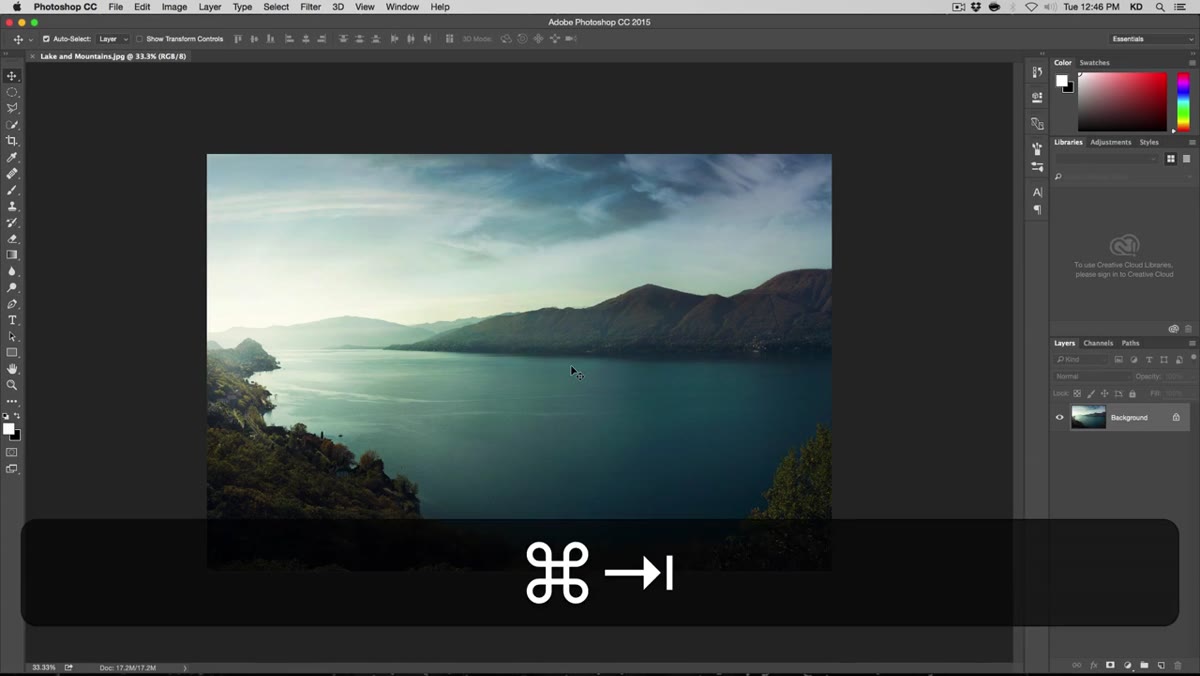
Task: Open the Image menu
Action: [174, 7]
